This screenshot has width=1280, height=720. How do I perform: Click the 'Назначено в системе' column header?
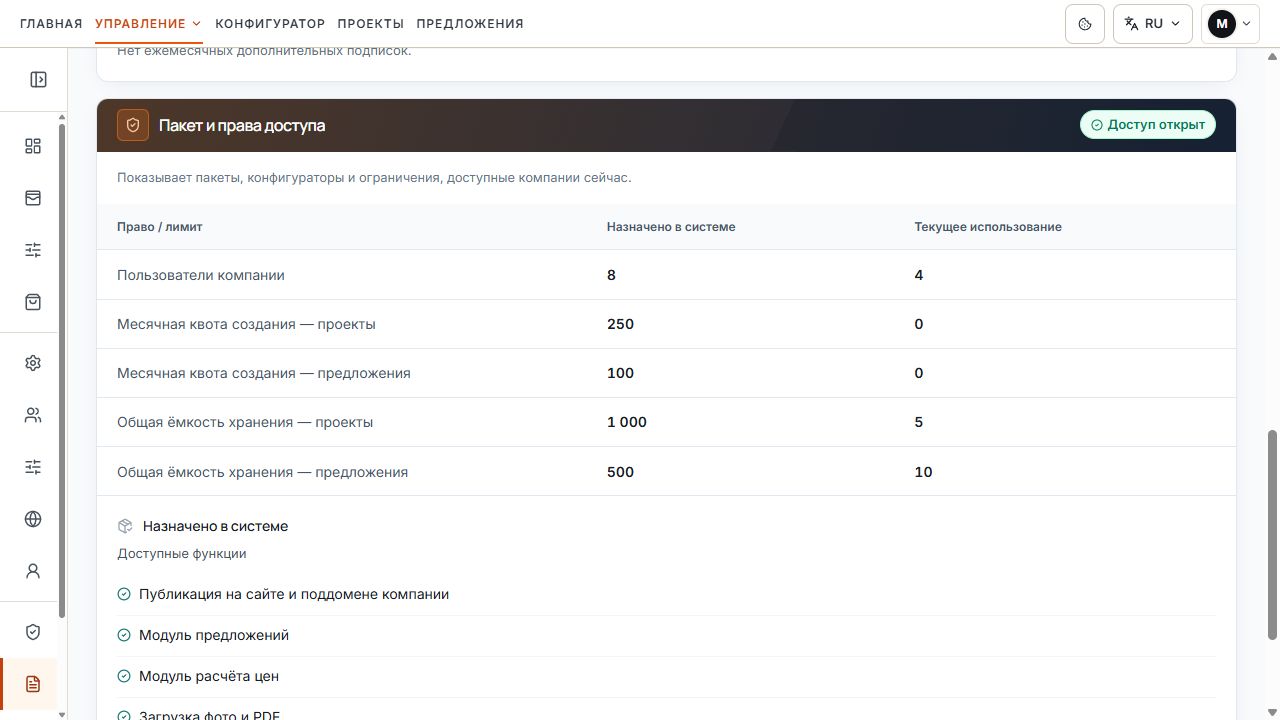pyautogui.click(x=671, y=227)
